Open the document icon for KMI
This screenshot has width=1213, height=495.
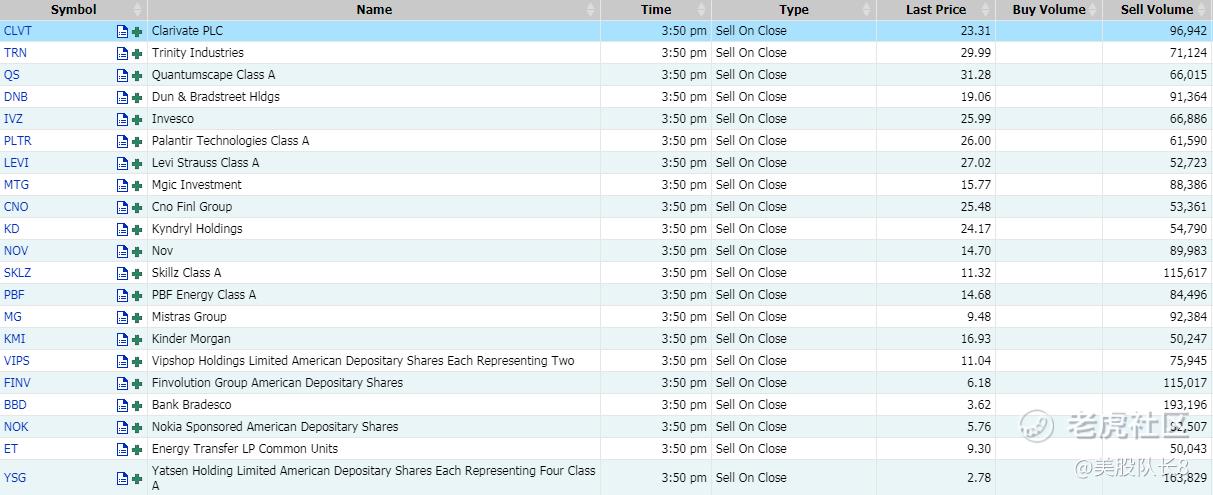[122, 340]
